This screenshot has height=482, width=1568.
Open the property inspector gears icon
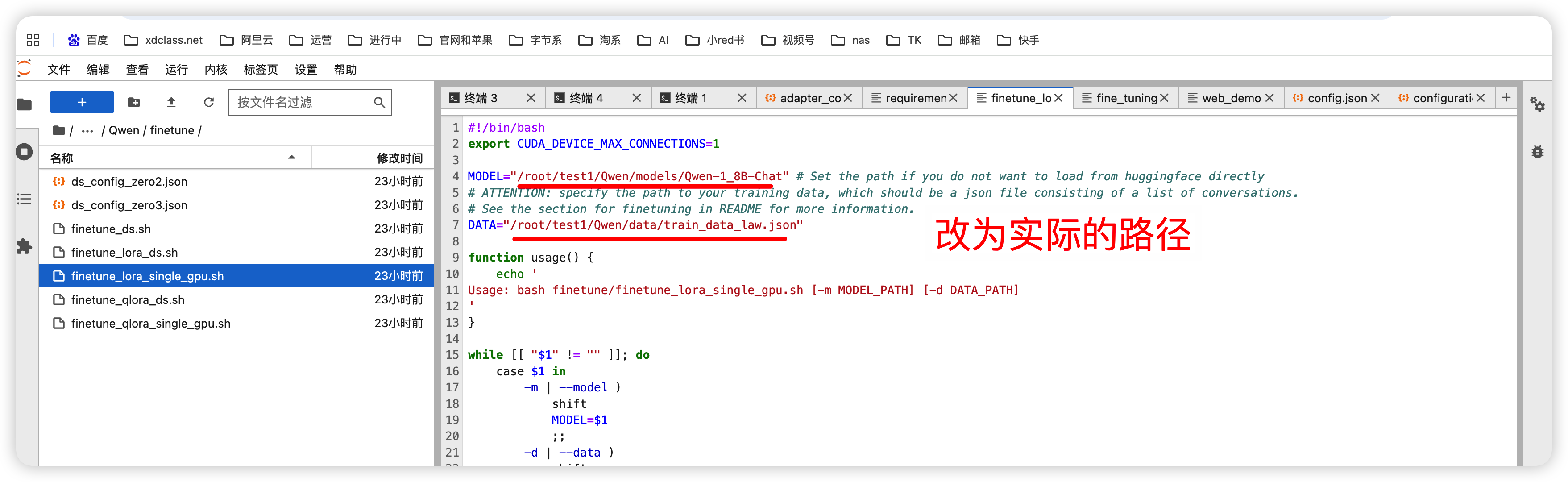[x=1538, y=105]
